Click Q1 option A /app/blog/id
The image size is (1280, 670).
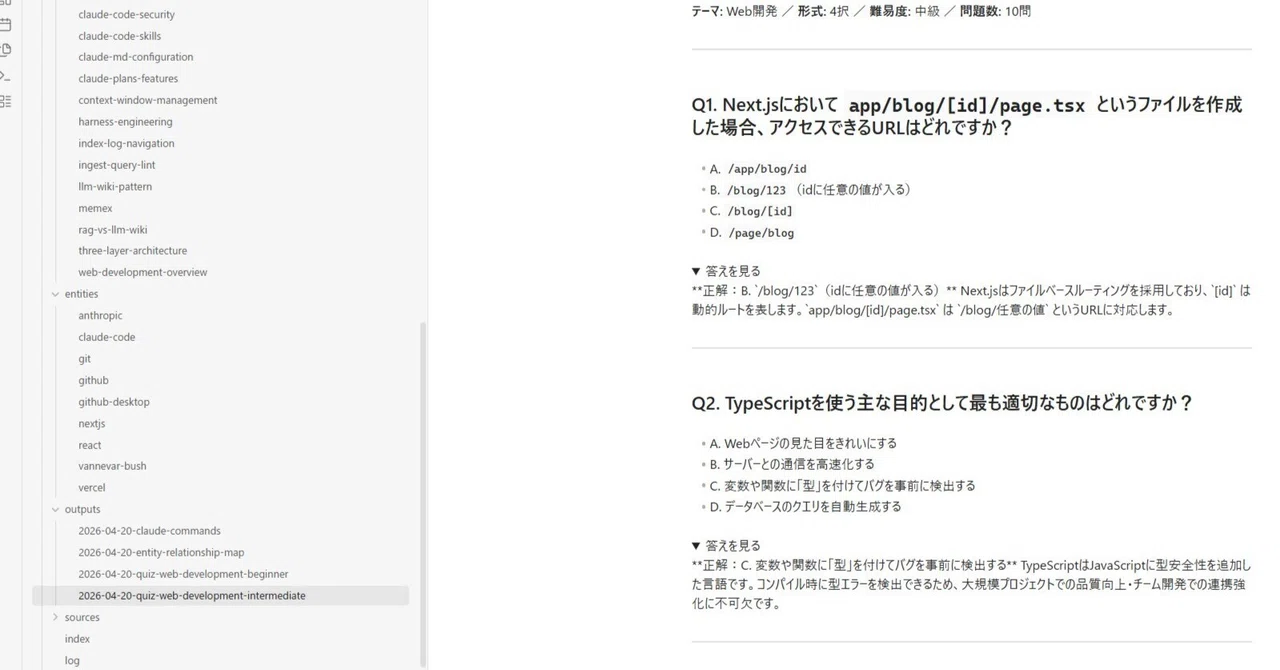758,169
